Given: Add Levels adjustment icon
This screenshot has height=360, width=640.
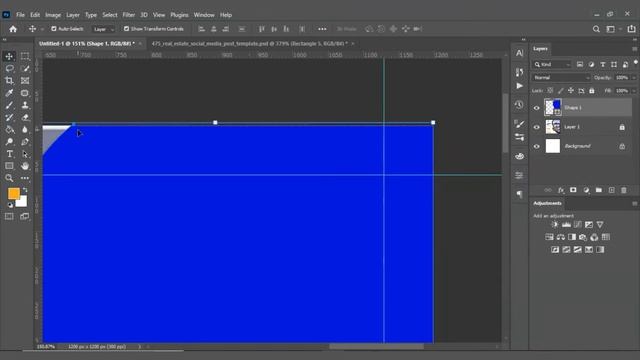Looking at the screenshot, I should [x=566, y=224].
